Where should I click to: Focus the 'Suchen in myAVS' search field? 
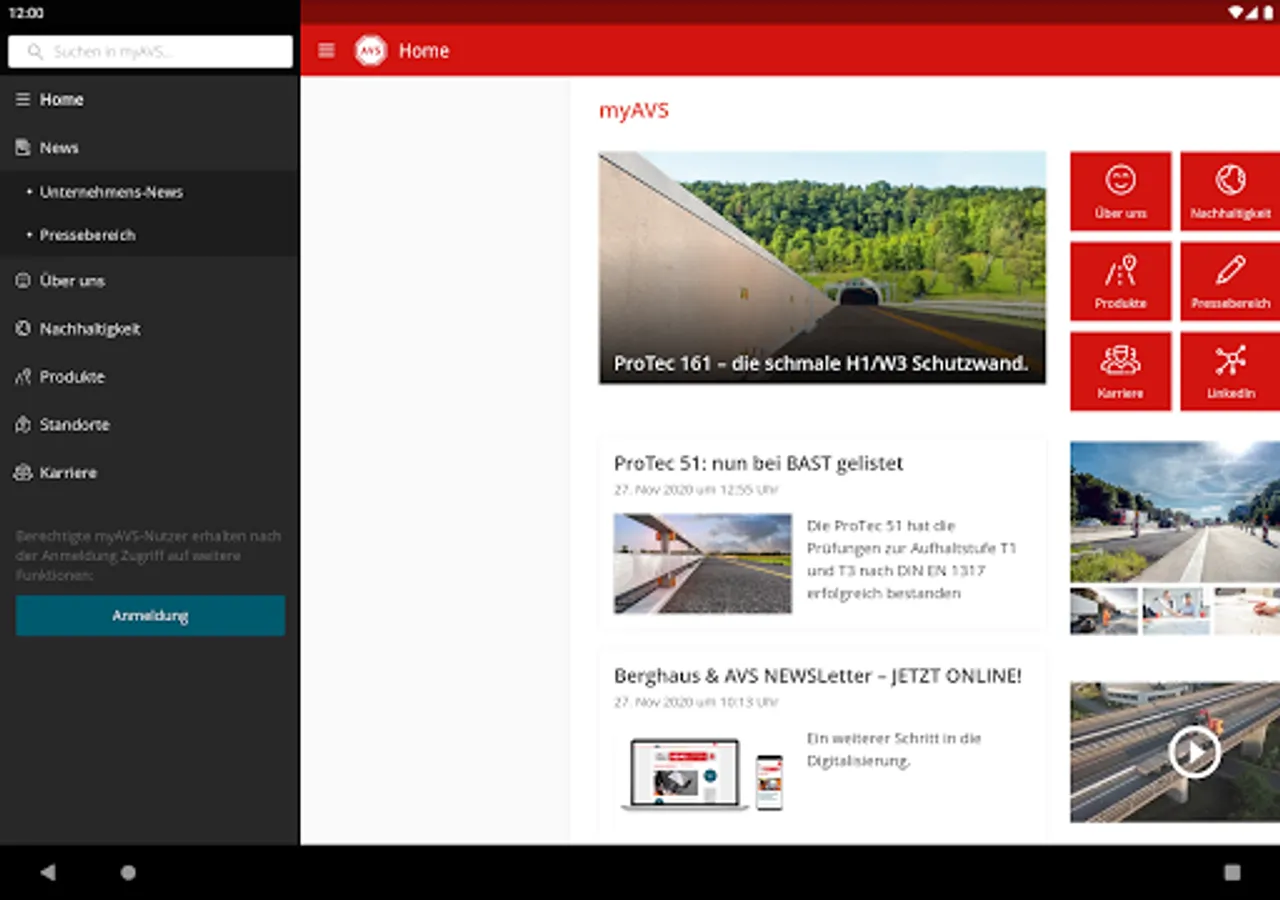click(150, 52)
